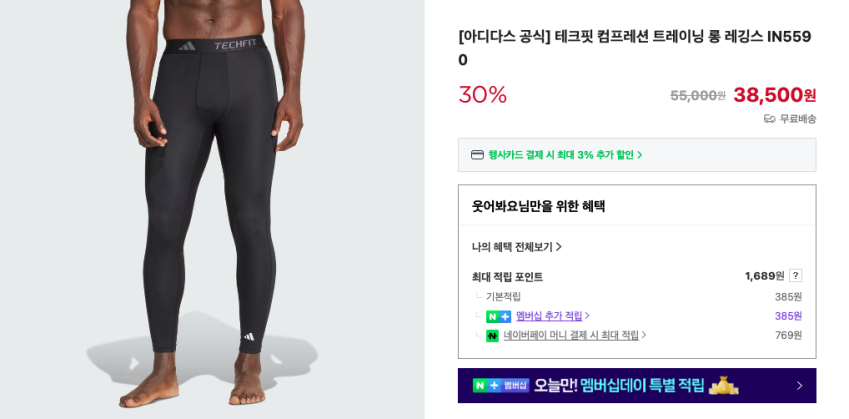Click 행사카드 결제 시 최대 3% 추가 할인
849x419 pixels.
(560, 155)
